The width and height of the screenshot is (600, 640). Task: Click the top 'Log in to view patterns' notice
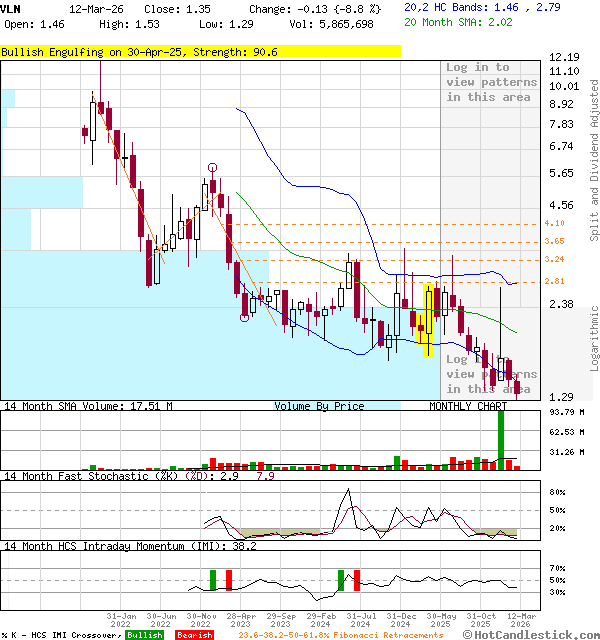click(x=491, y=82)
